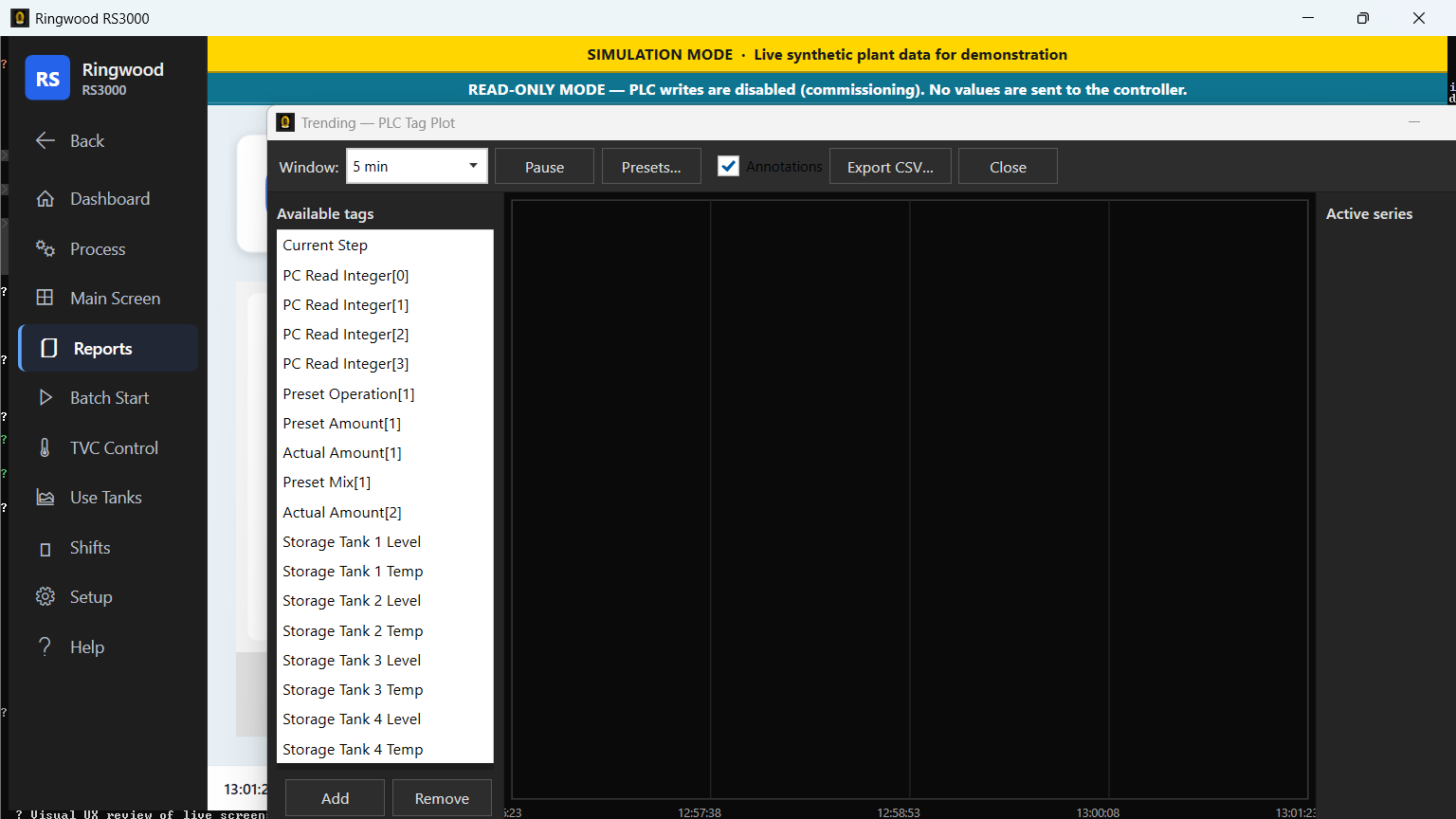Select Actual Amount[1] tag
The width and height of the screenshot is (1456, 819).
pos(385,453)
